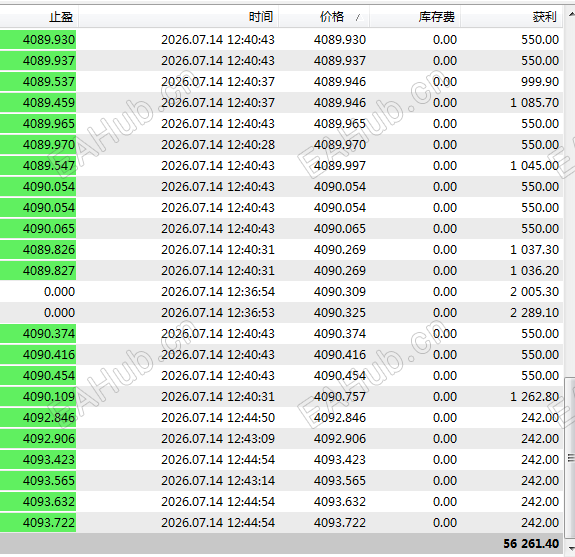This screenshot has height=557, width=575.
Task: Select price cell 4089.997
Action: (340, 166)
